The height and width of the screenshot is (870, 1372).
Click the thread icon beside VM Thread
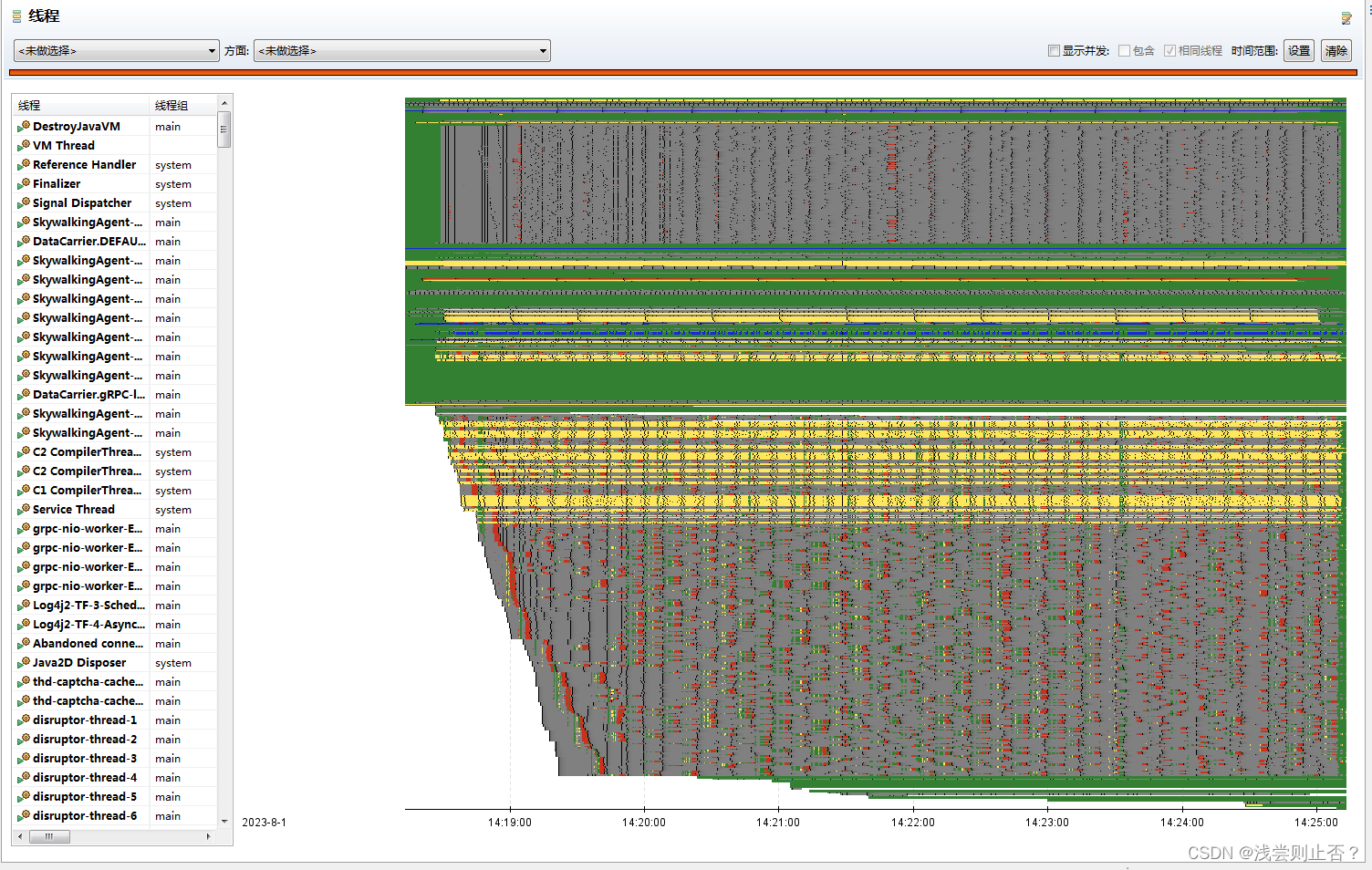[23, 145]
